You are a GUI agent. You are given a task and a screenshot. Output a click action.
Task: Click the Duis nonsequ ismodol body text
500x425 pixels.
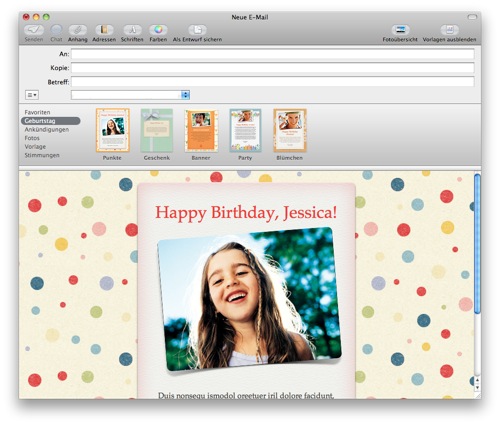click(x=246, y=395)
